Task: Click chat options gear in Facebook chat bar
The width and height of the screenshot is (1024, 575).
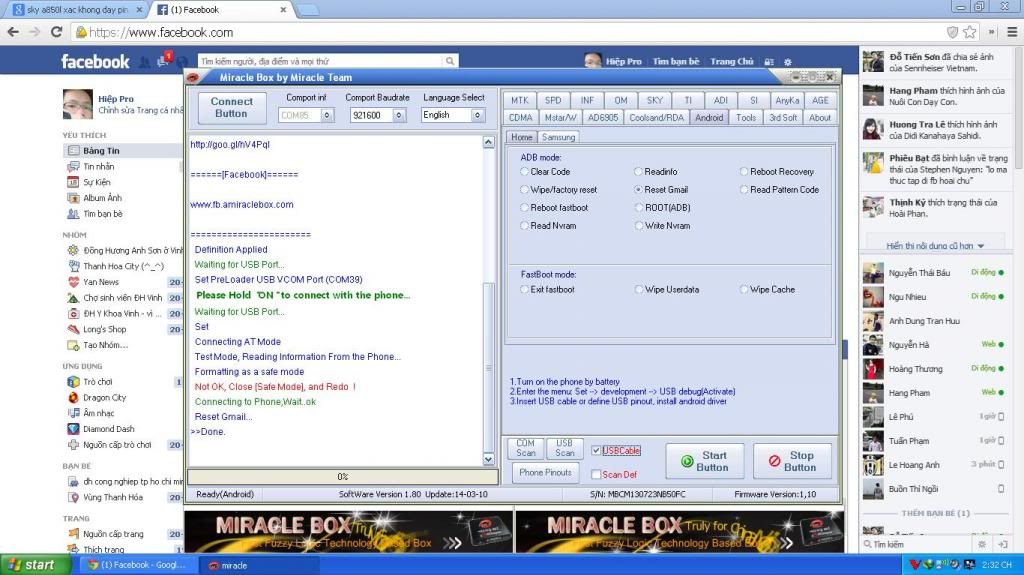Action: tap(982, 544)
